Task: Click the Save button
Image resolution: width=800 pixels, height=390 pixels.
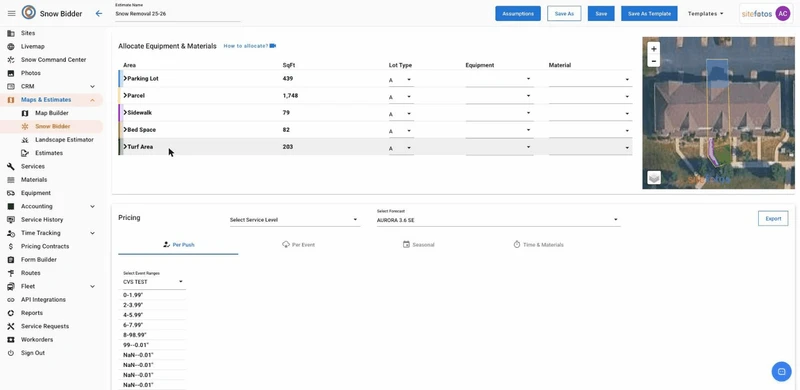Action: 601,14
